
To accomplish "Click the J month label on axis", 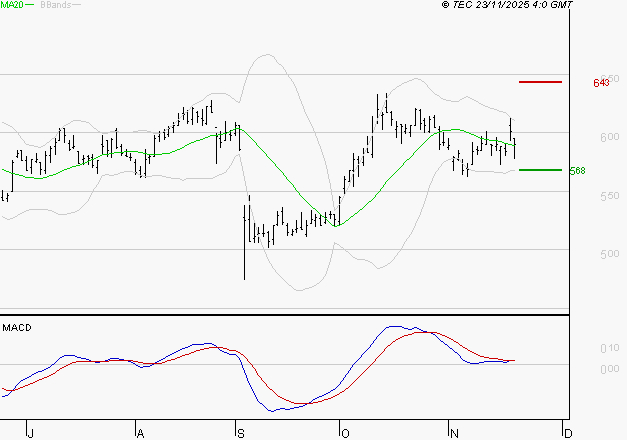I will click(31, 433).
